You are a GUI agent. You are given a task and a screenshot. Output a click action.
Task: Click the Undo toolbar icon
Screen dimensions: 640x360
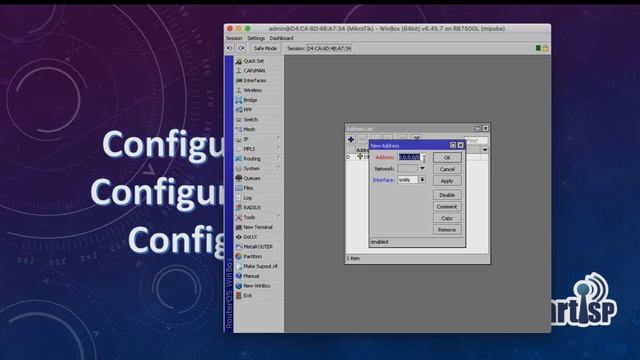click(230, 48)
